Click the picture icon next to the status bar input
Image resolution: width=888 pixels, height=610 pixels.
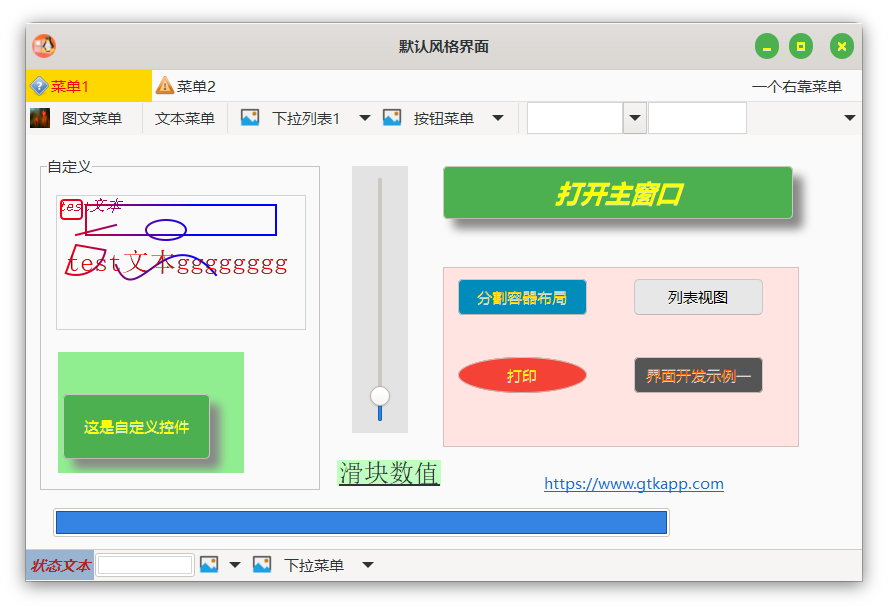[x=209, y=565]
